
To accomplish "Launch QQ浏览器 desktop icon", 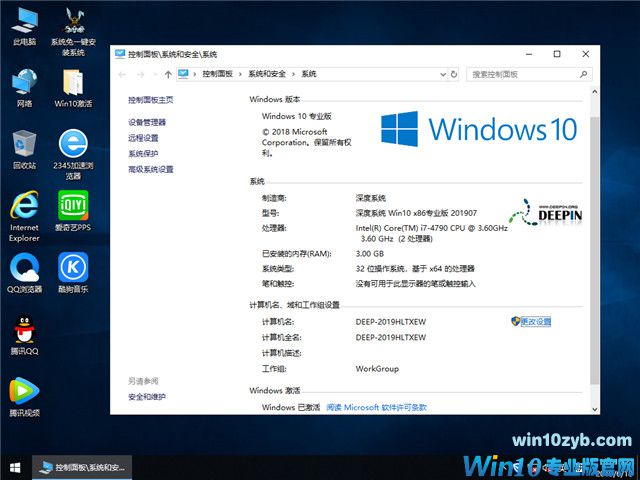I will coord(24,273).
